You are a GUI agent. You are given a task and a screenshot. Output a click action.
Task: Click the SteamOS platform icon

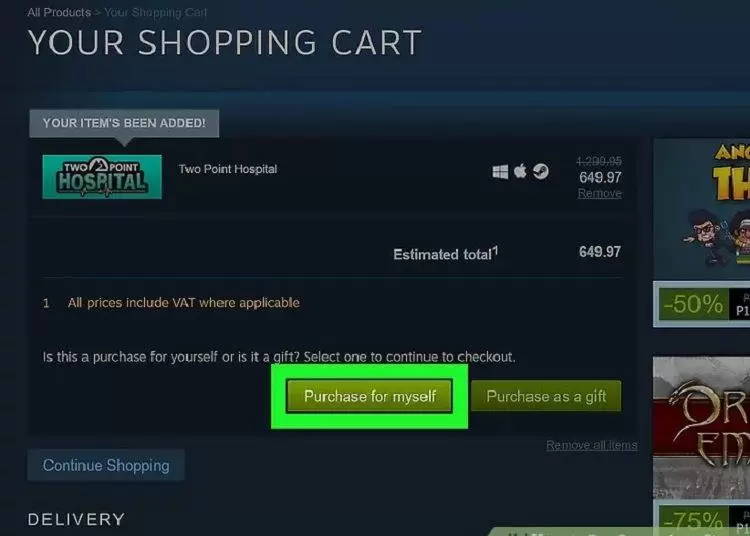coord(541,171)
